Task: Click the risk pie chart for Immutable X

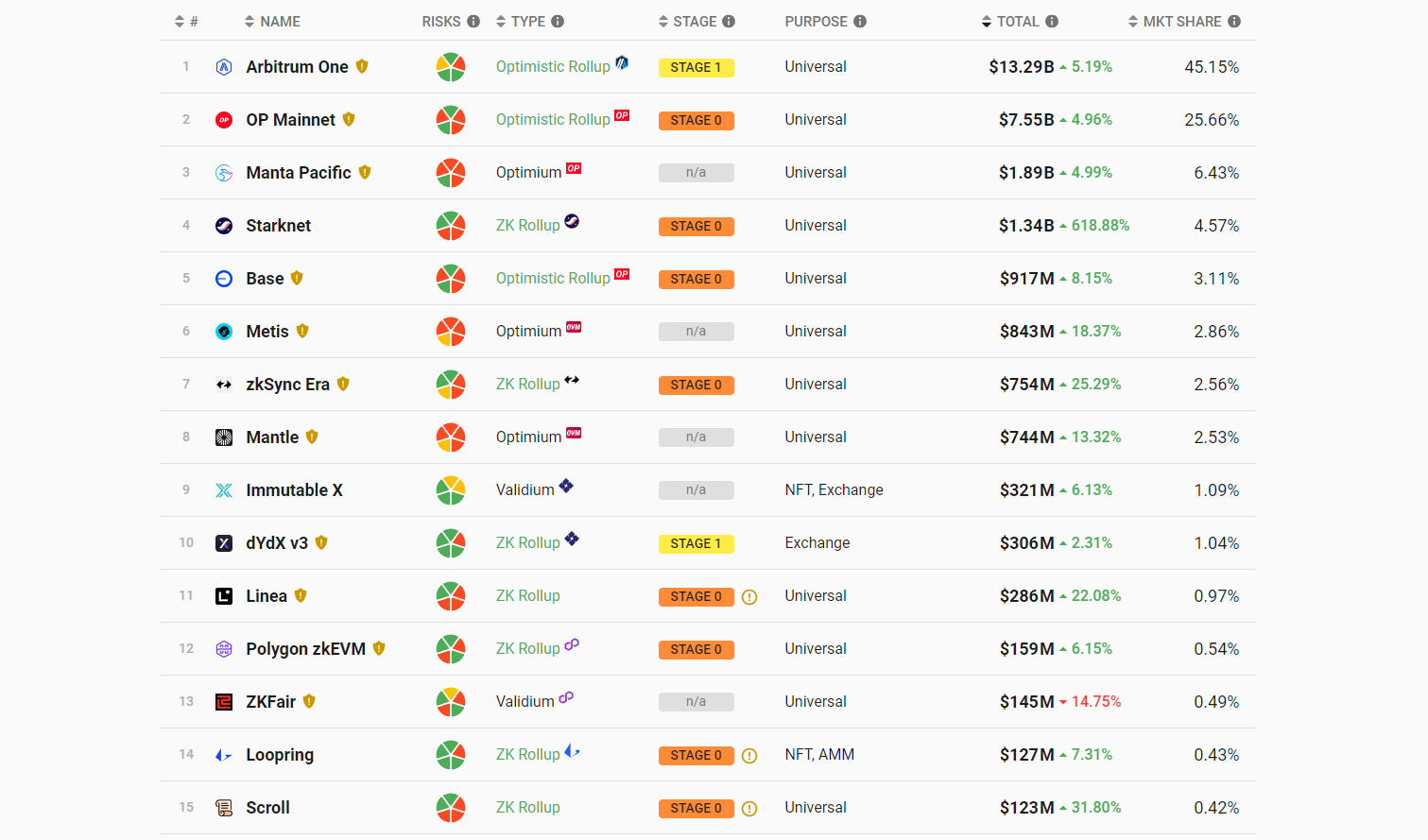Action: (x=451, y=490)
